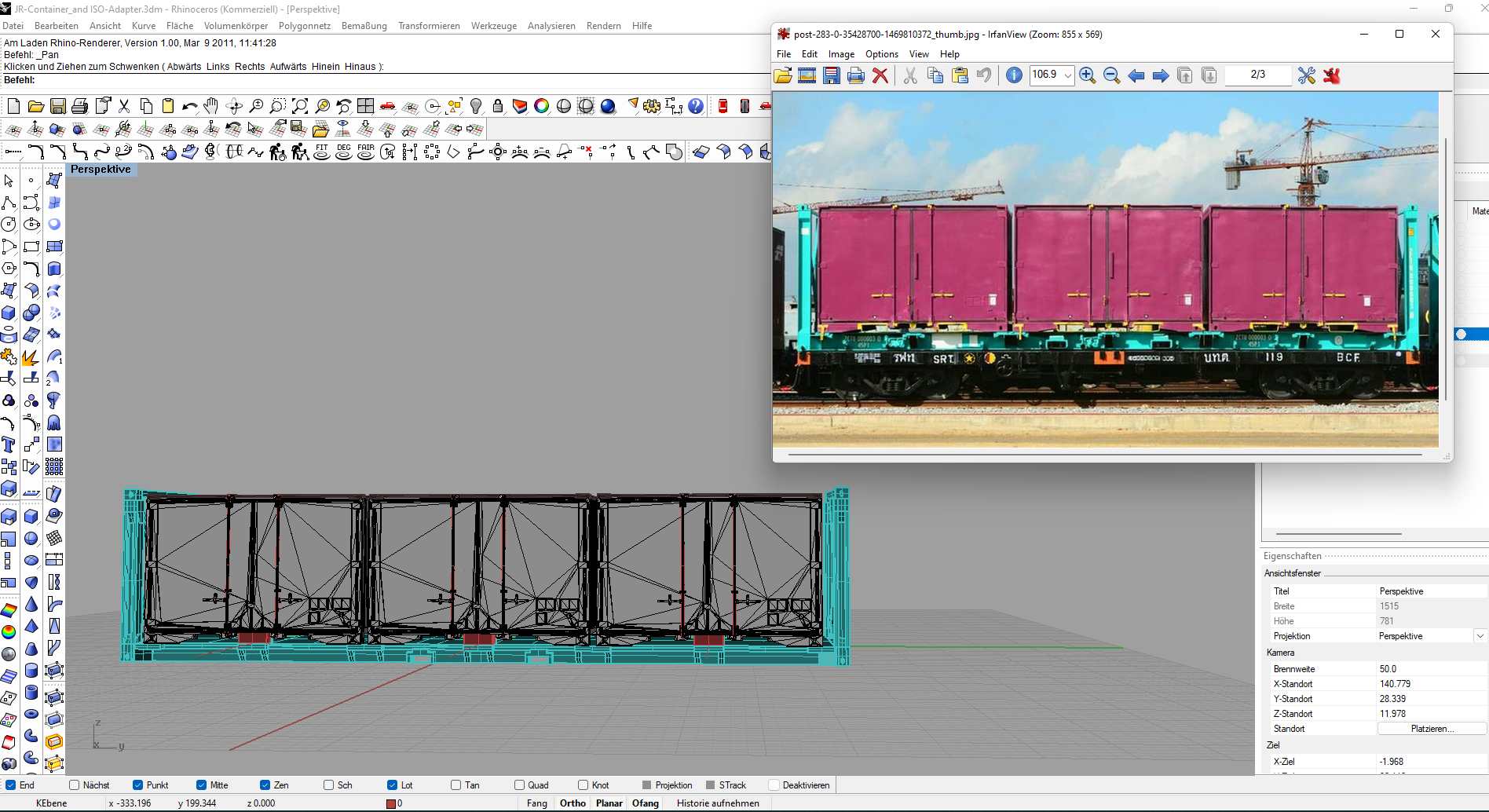Open IrfanView settings wrench icon

(x=1307, y=75)
